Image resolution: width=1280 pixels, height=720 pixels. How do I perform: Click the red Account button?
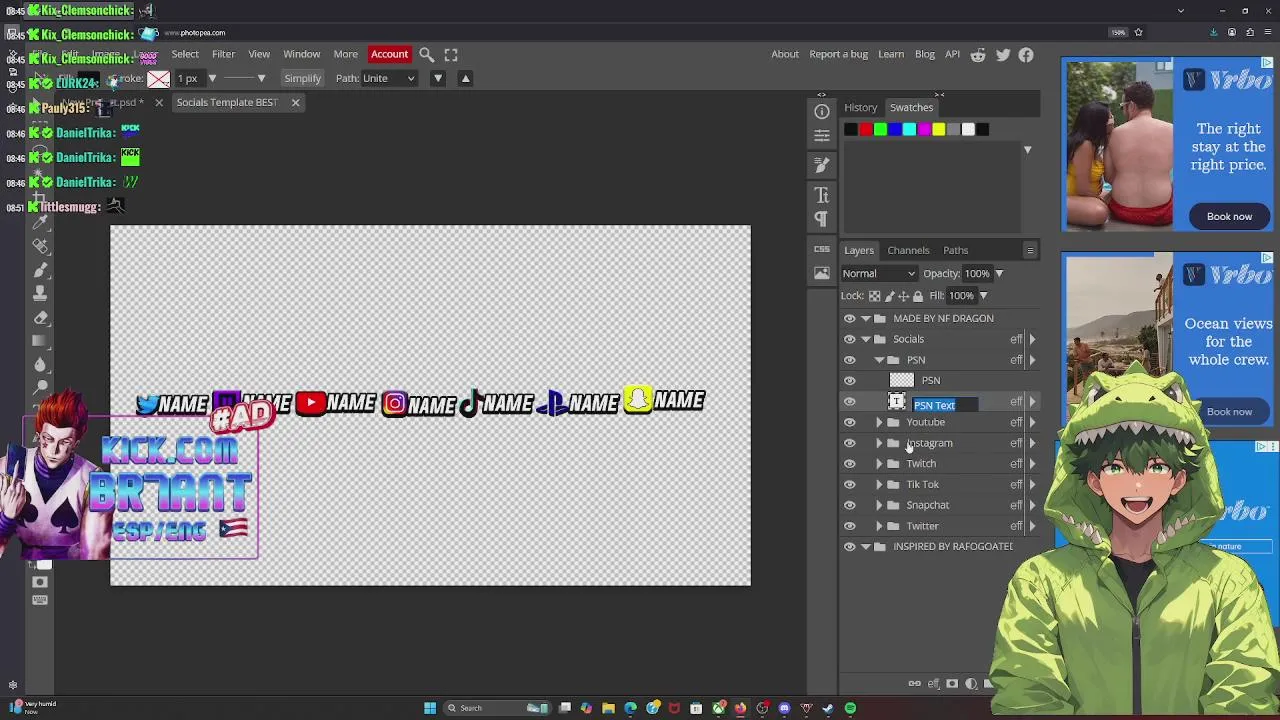pyautogui.click(x=389, y=54)
